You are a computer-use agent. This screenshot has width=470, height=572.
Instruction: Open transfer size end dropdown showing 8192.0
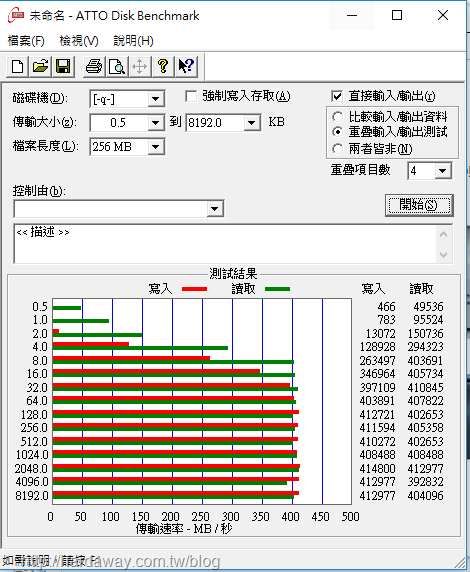pyautogui.click(x=251, y=123)
